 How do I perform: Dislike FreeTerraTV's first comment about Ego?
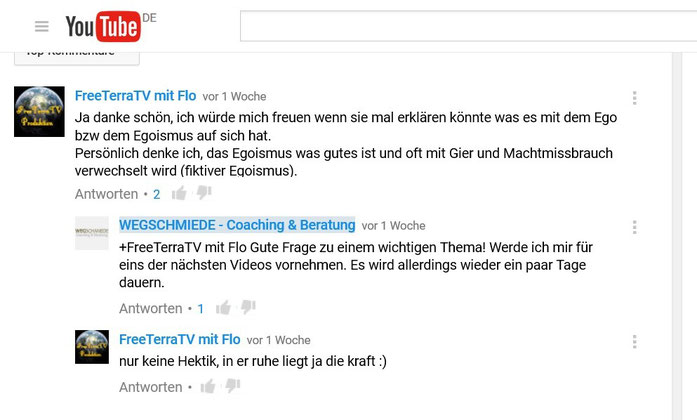204,193
